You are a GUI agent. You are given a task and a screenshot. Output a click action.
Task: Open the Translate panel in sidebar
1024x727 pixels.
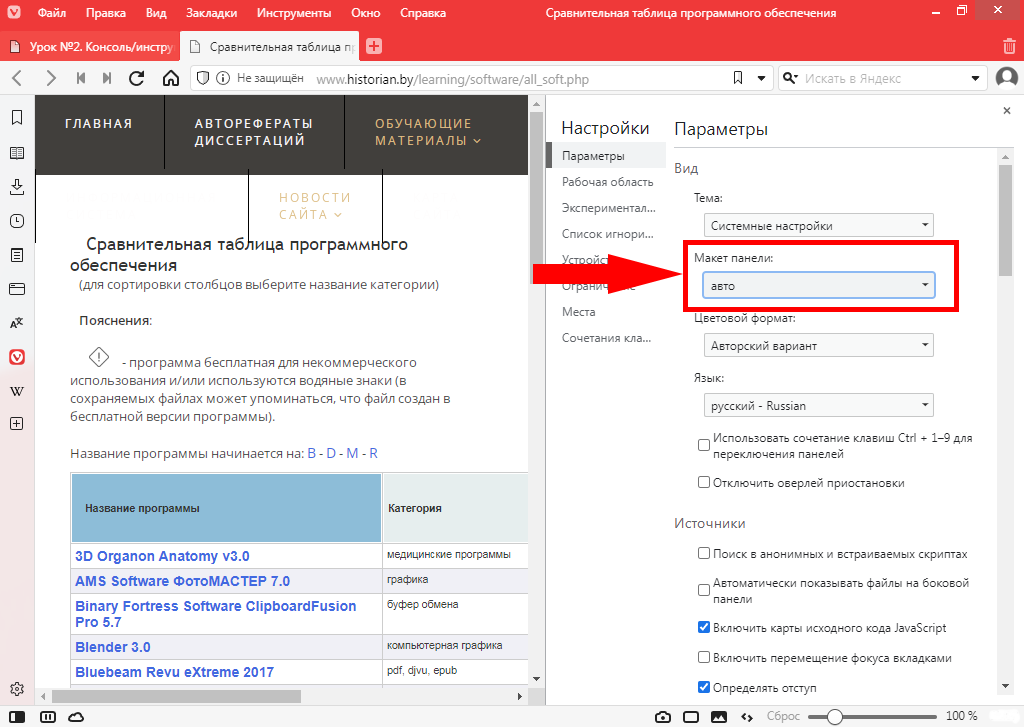point(17,323)
